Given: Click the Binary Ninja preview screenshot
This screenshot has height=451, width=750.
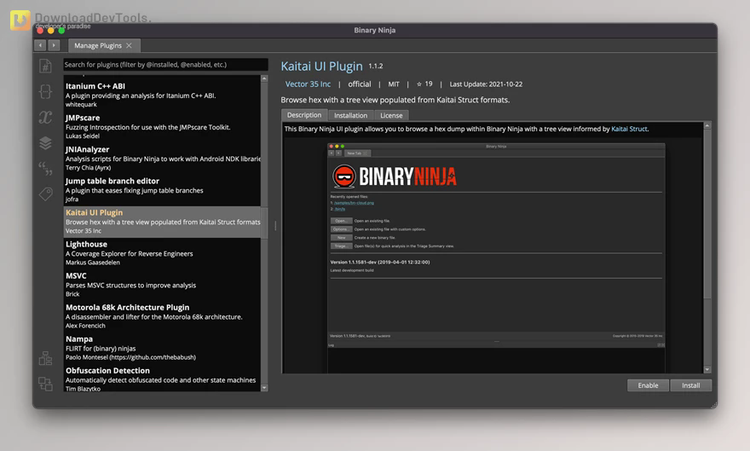Looking at the screenshot, I should click(x=496, y=257).
